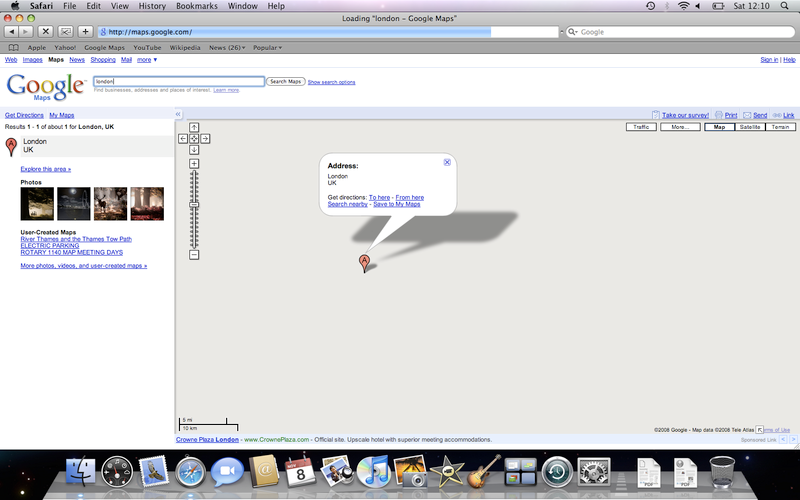Switch to the Terrain map view
Image resolution: width=800 pixels, height=500 pixels.
(781, 127)
